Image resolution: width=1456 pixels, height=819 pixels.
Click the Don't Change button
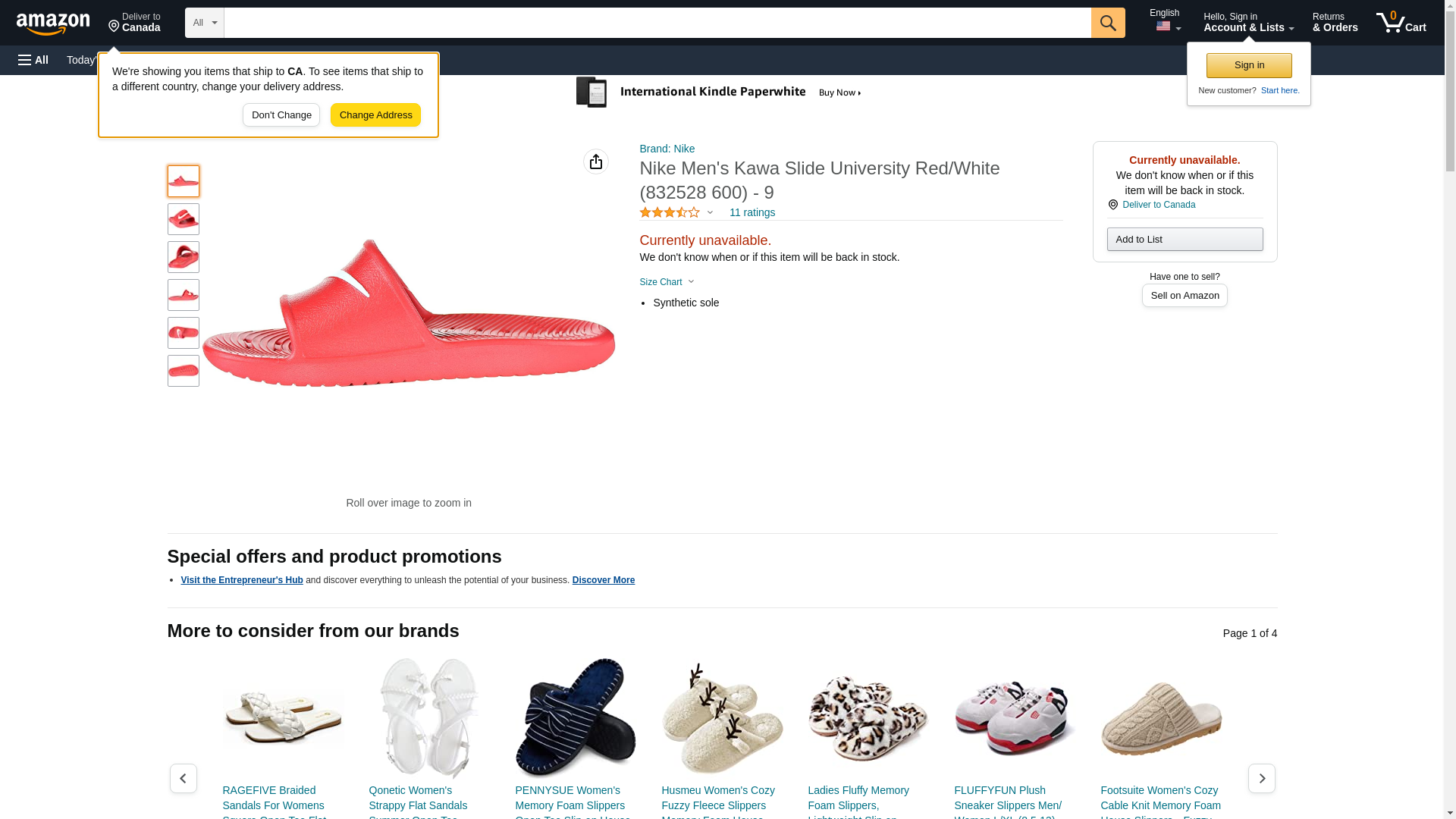[x=281, y=115]
